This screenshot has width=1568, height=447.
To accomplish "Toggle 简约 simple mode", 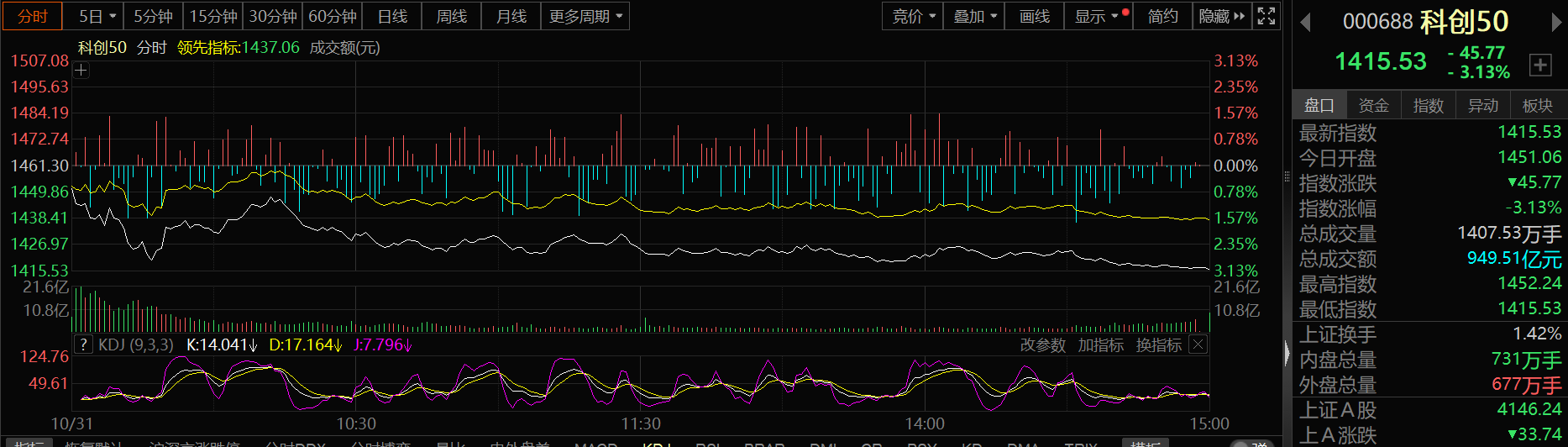I will tap(1162, 16).
